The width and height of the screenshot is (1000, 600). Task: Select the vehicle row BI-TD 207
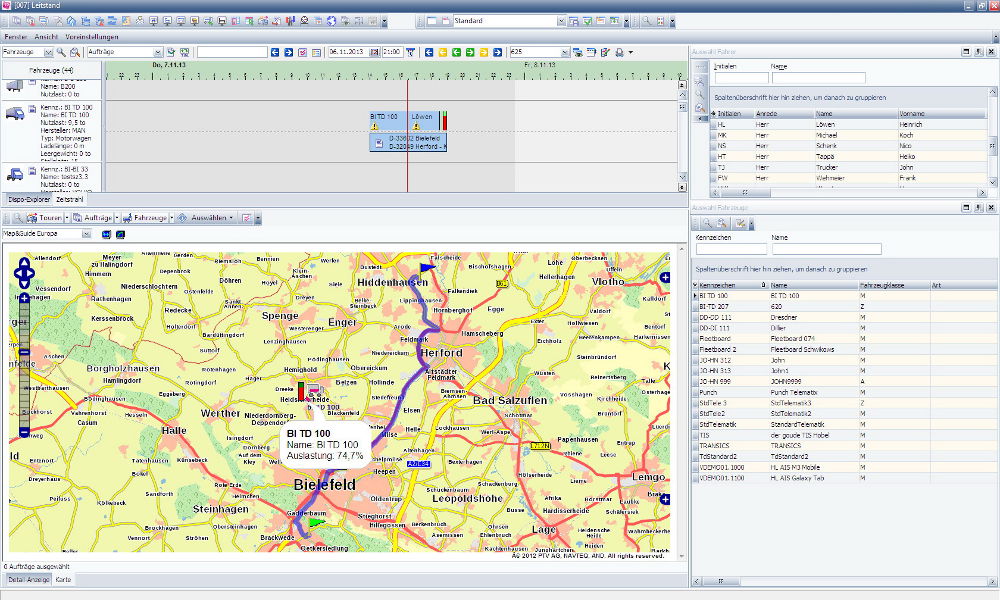pos(842,307)
